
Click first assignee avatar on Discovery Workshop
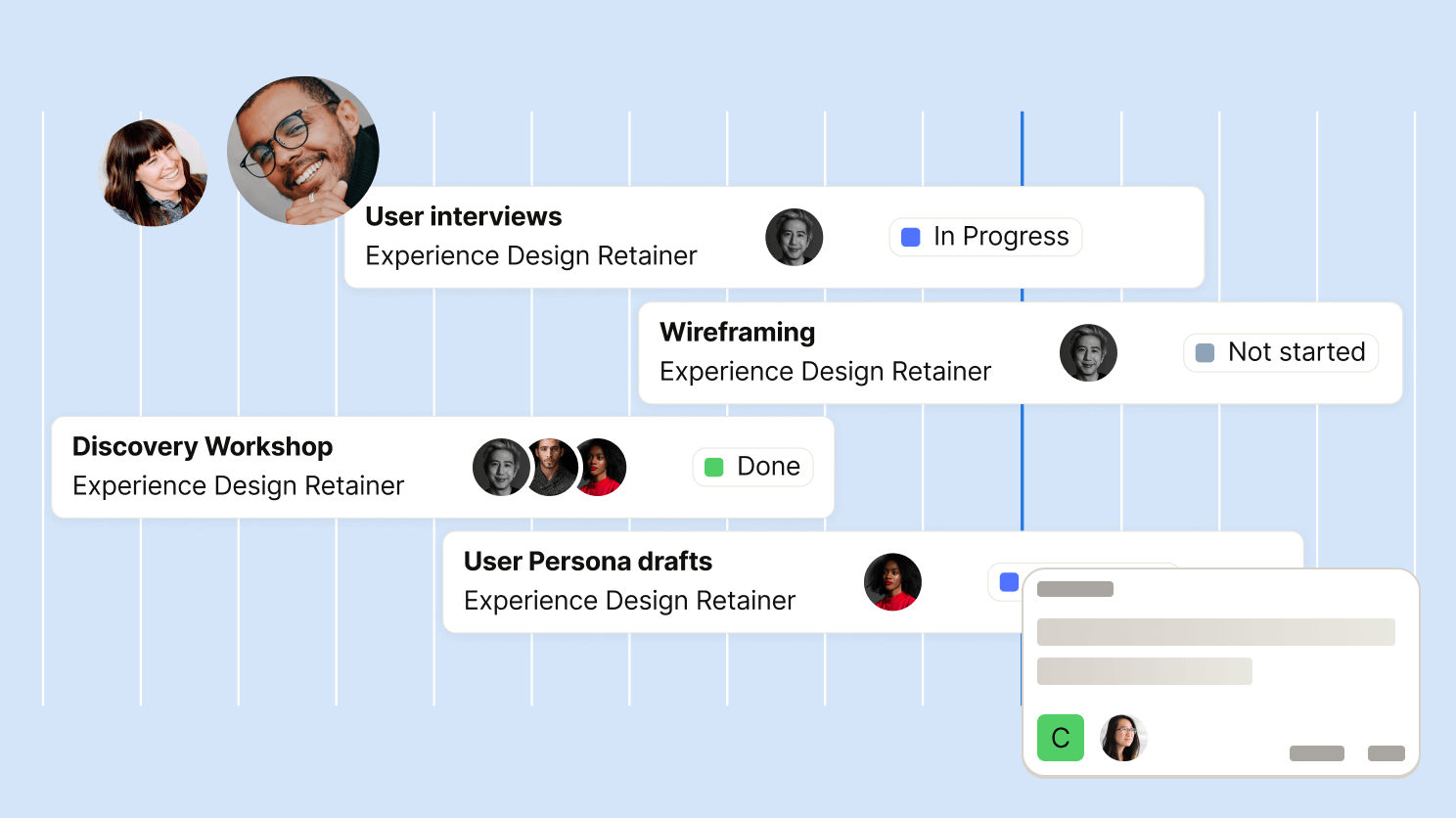[x=501, y=467]
